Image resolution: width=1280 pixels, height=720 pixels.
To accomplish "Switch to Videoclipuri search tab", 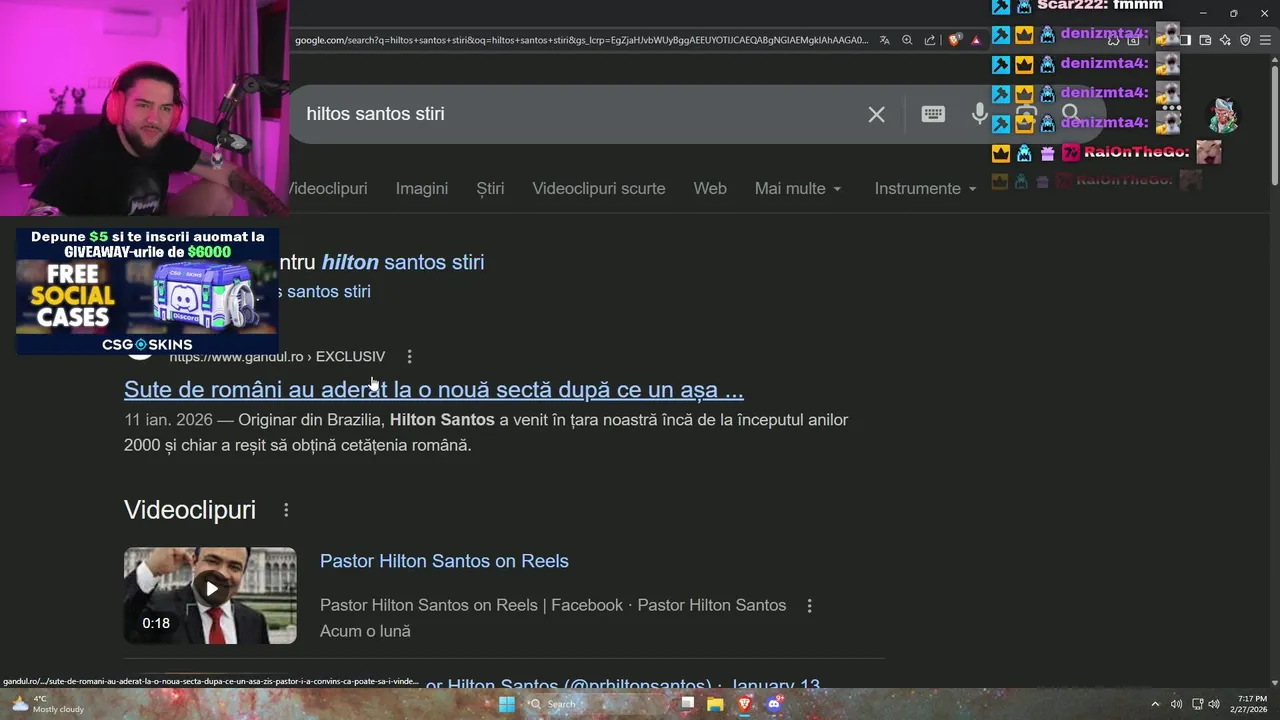I will tap(328, 188).
